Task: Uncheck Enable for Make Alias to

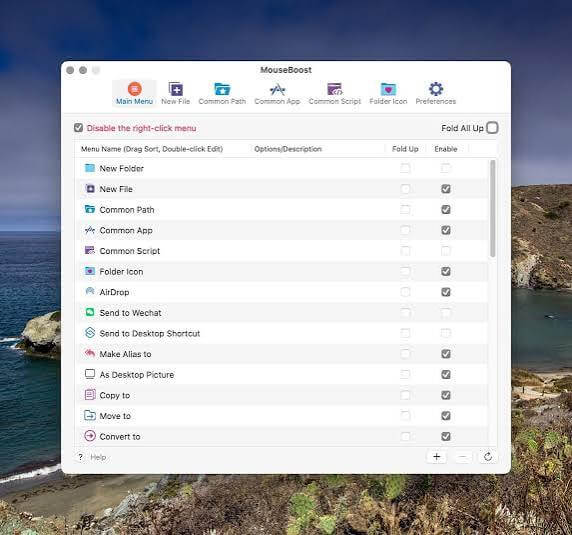Action: click(445, 354)
